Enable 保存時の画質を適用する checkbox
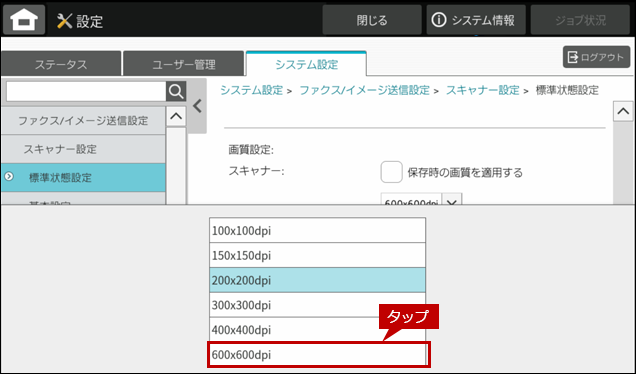The height and width of the screenshot is (374, 636). click(391, 172)
